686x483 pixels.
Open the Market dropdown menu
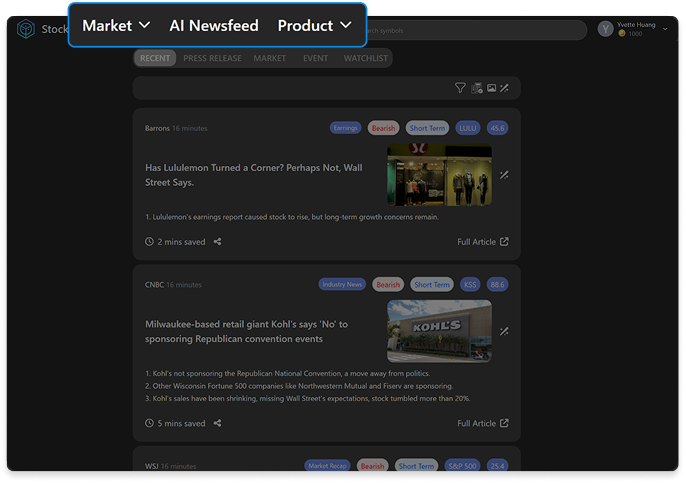point(116,25)
